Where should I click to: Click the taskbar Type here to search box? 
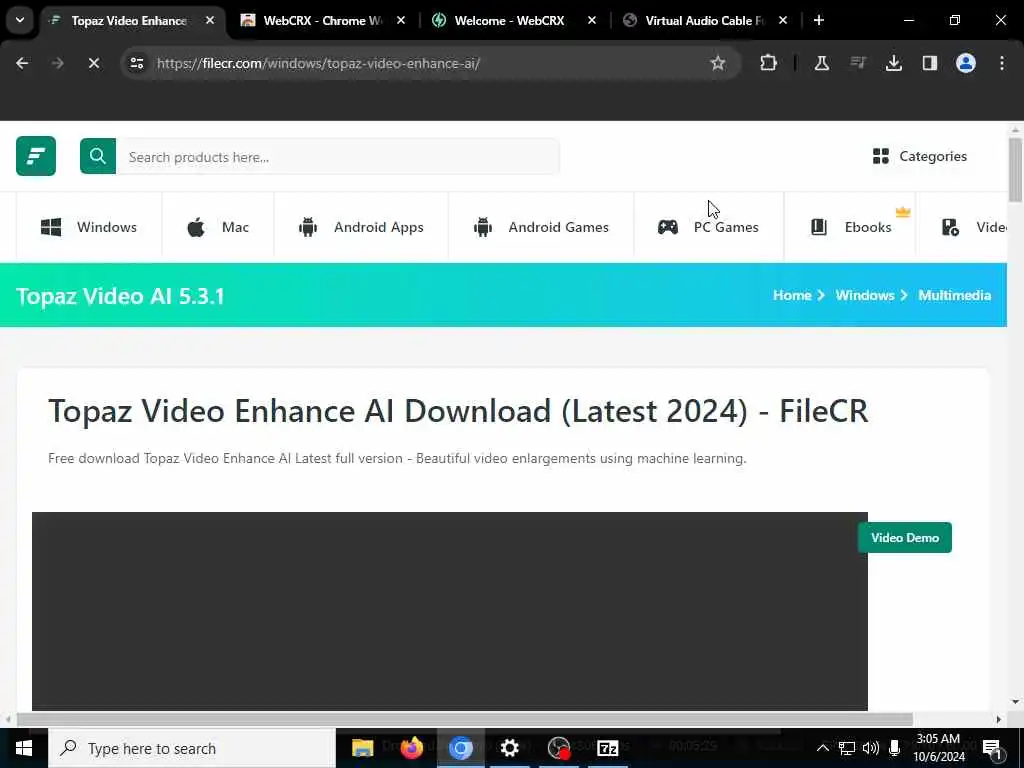(x=191, y=748)
